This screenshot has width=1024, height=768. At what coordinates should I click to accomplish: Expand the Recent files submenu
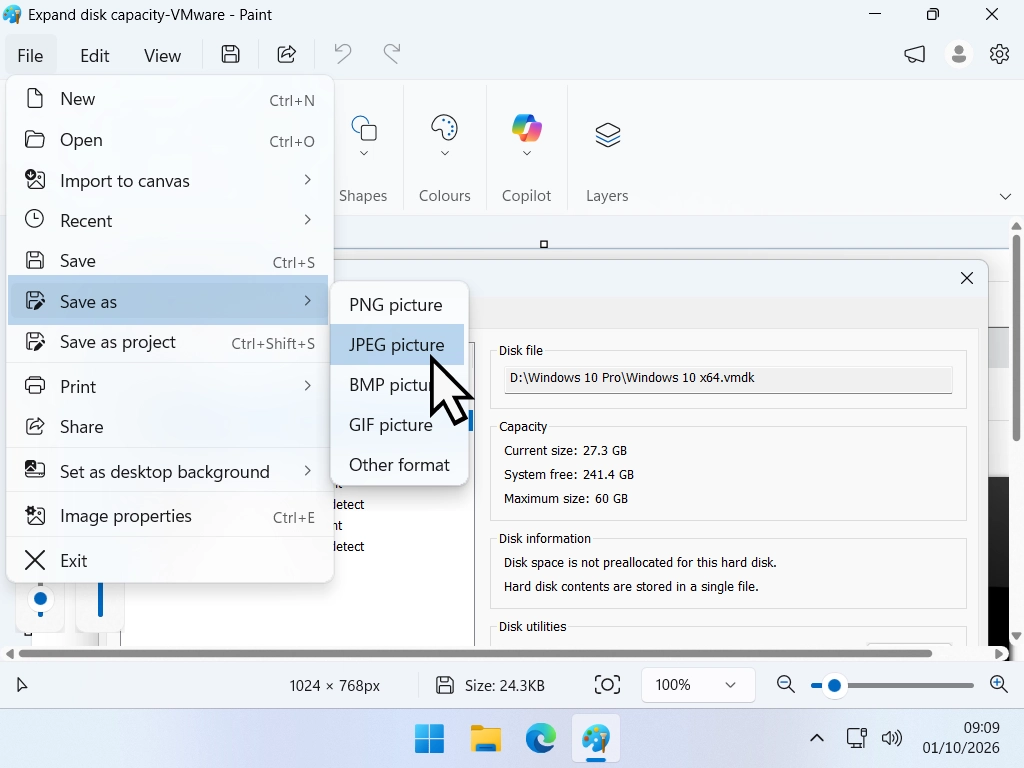[168, 221]
